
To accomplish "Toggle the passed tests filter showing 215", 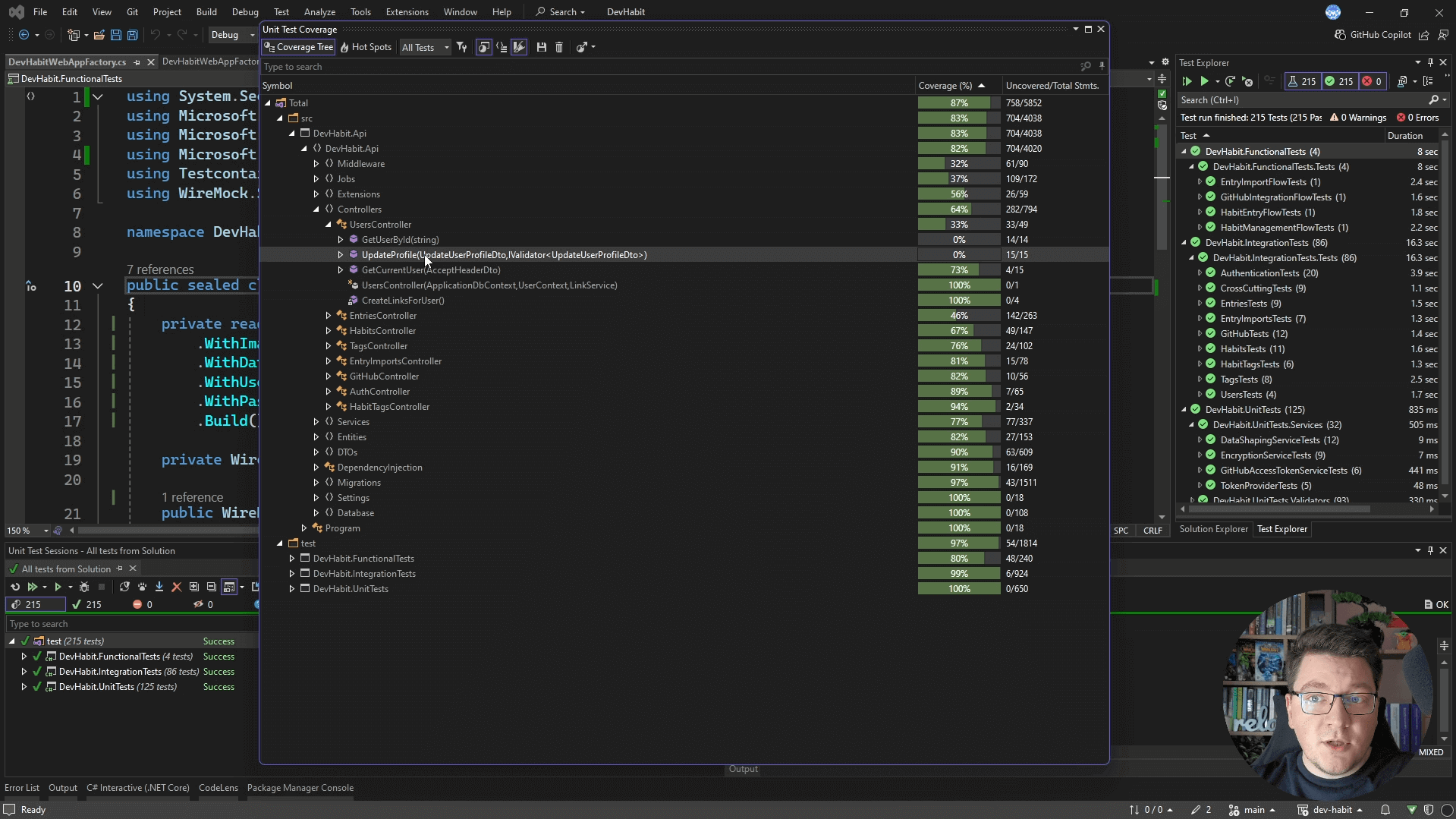I will (1339, 81).
